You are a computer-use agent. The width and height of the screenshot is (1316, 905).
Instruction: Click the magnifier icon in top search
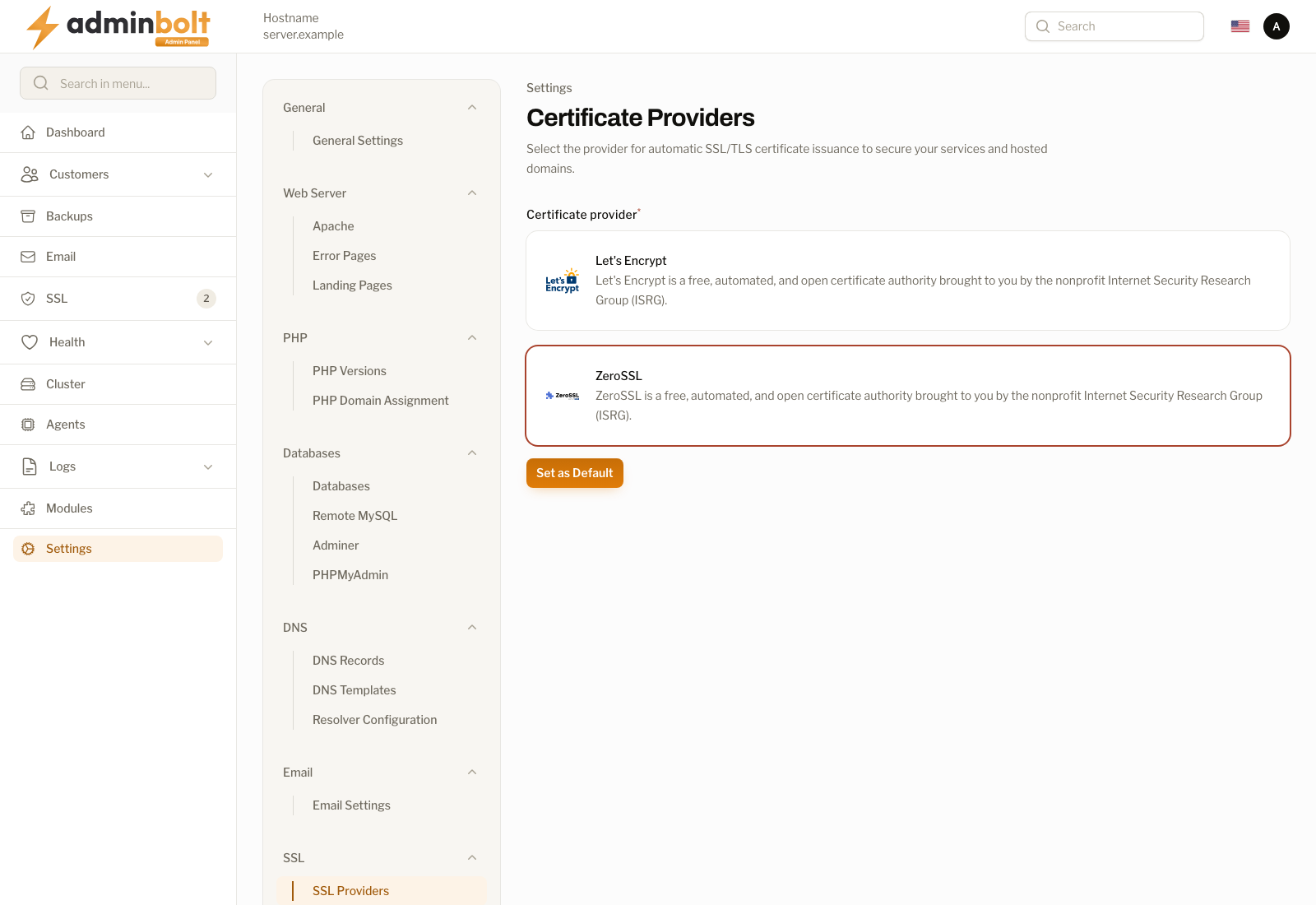[1043, 26]
